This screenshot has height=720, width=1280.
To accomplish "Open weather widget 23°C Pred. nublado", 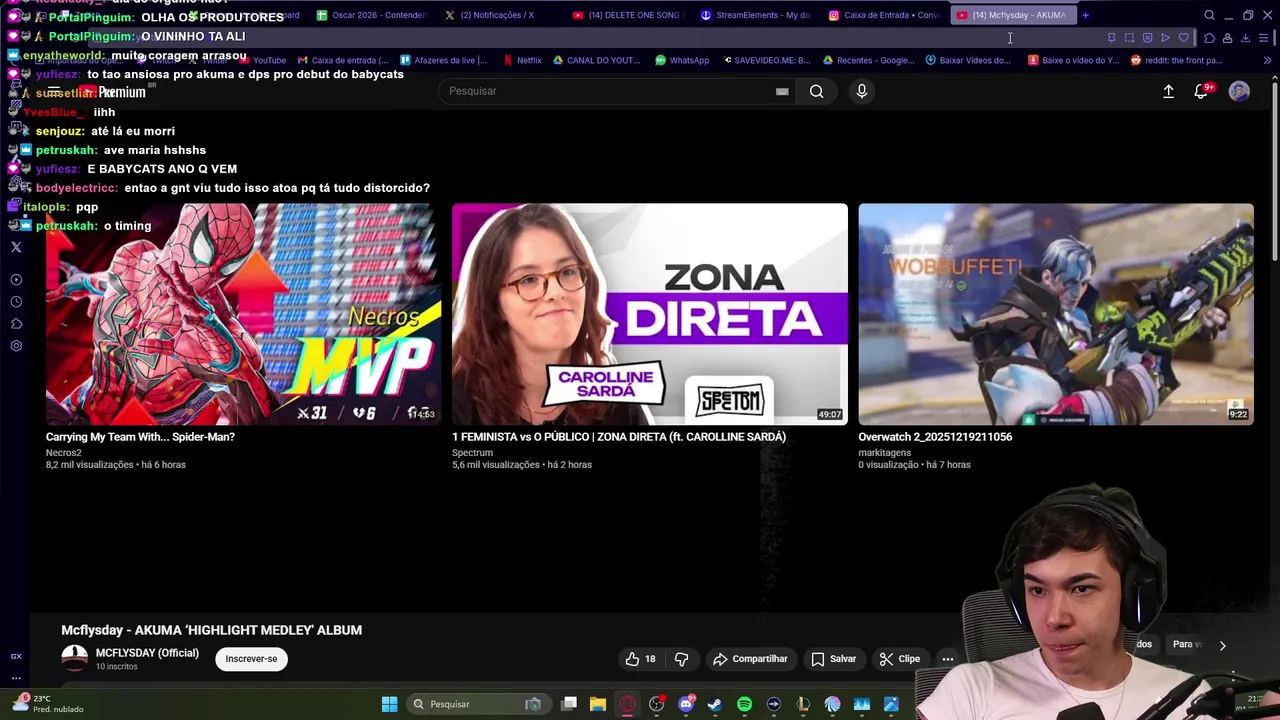I will (48, 704).
